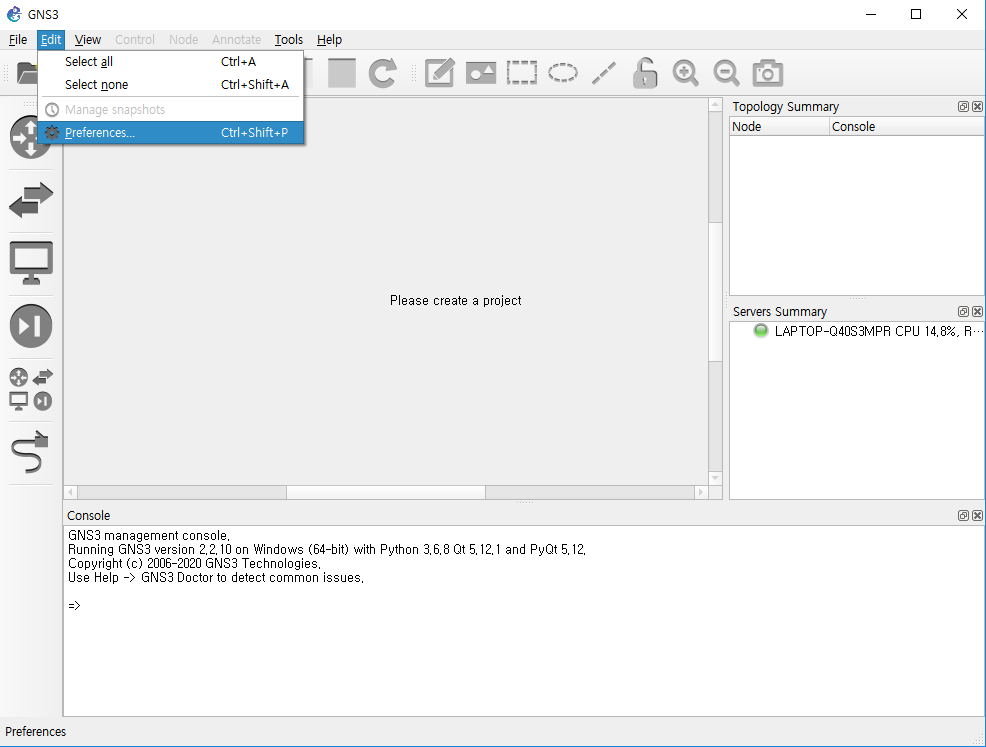
Task: Click the green server status indicator
Action: pyautogui.click(x=760, y=331)
